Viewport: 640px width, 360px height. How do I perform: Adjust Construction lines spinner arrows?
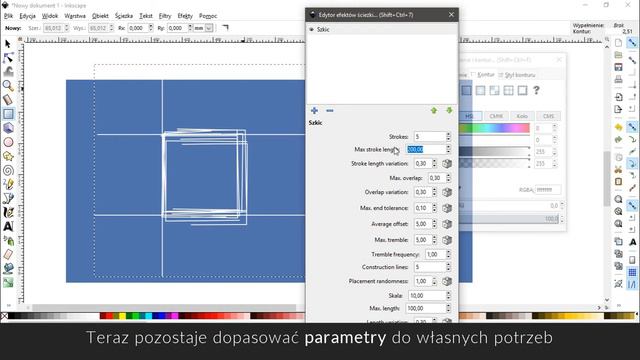[x=448, y=267]
